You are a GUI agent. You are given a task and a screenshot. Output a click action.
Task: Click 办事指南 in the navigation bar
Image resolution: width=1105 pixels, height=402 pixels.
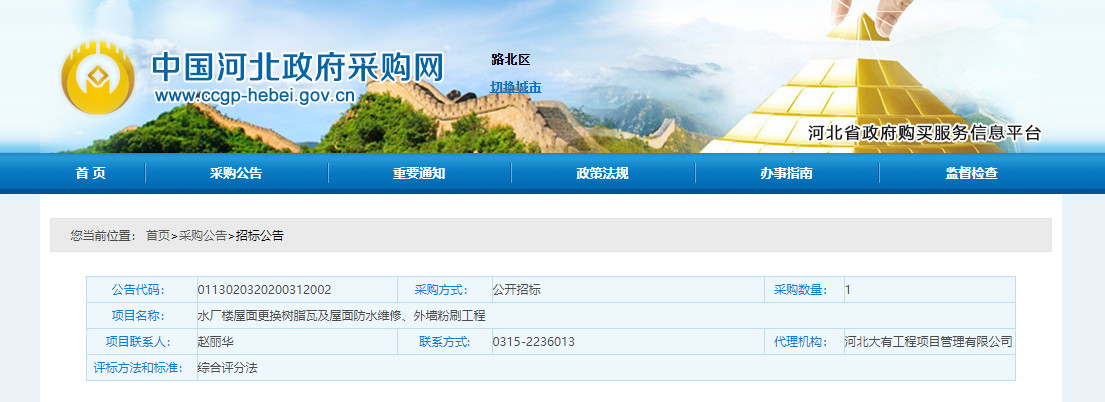pyautogui.click(x=786, y=173)
